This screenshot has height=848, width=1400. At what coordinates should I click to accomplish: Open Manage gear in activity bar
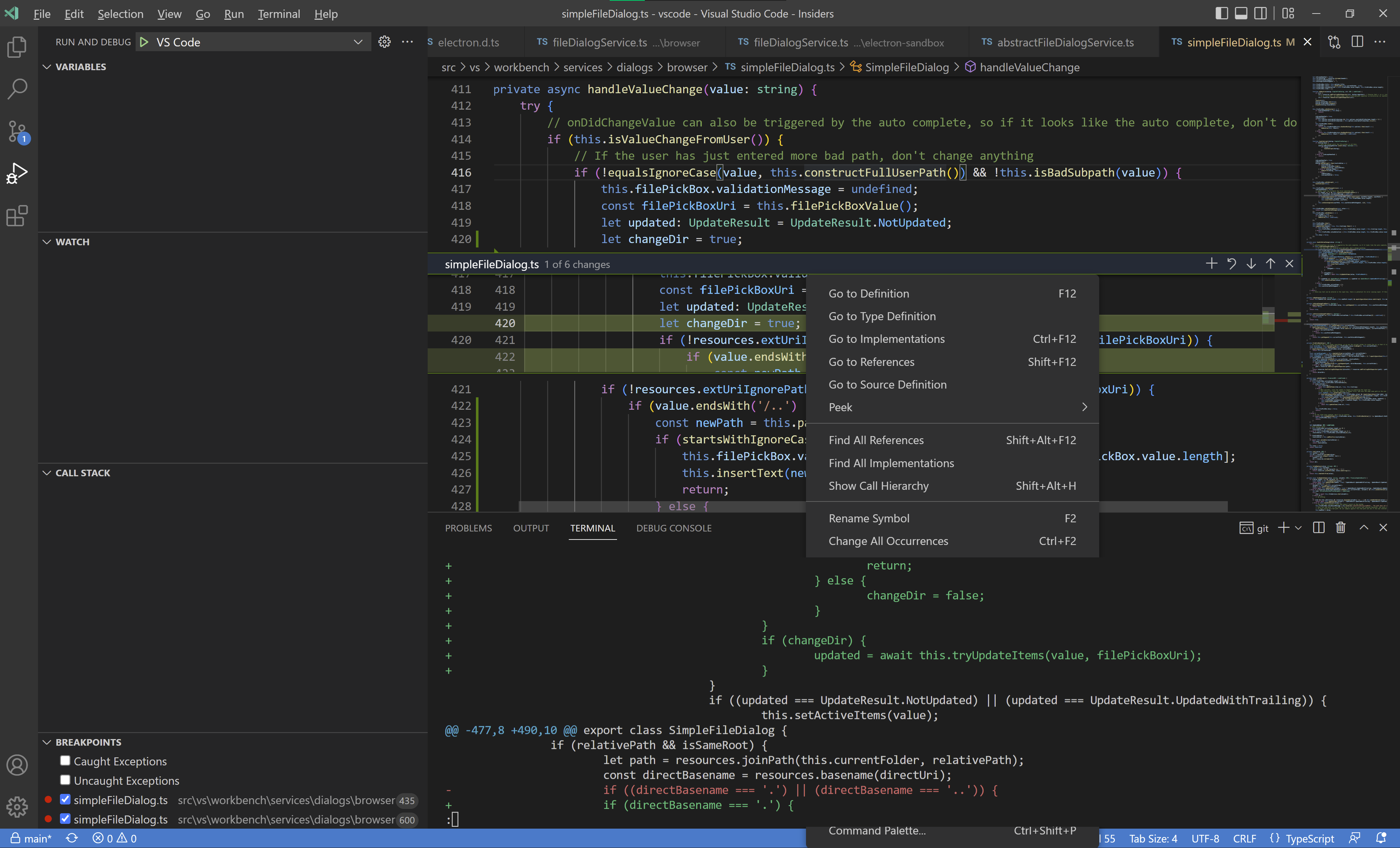pyautogui.click(x=17, y=807)
